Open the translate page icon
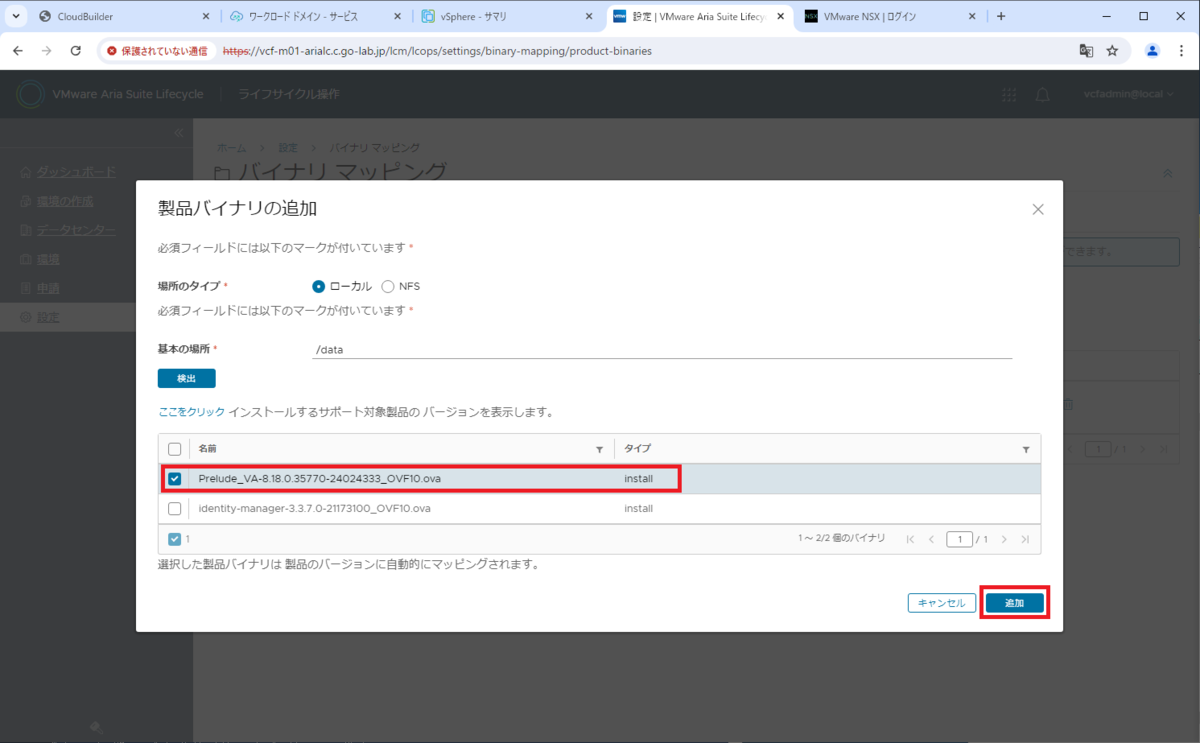Viewport: 1200px width, 743px height. [x=1086, y=51]
